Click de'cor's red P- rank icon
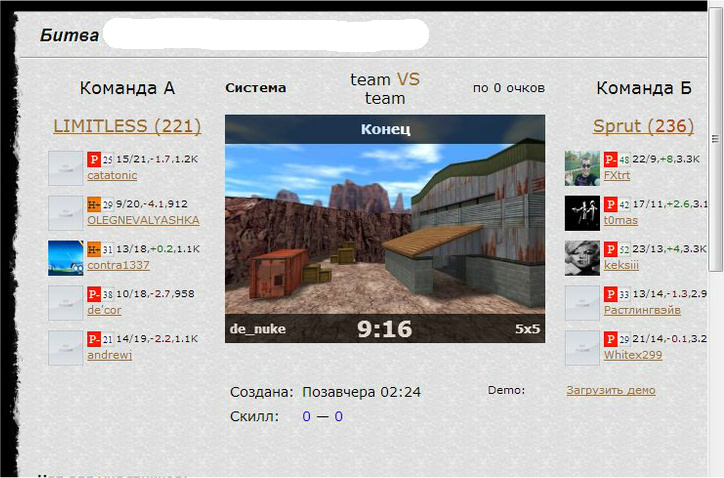Screen dimensions: 724x478 coord(94,294)
